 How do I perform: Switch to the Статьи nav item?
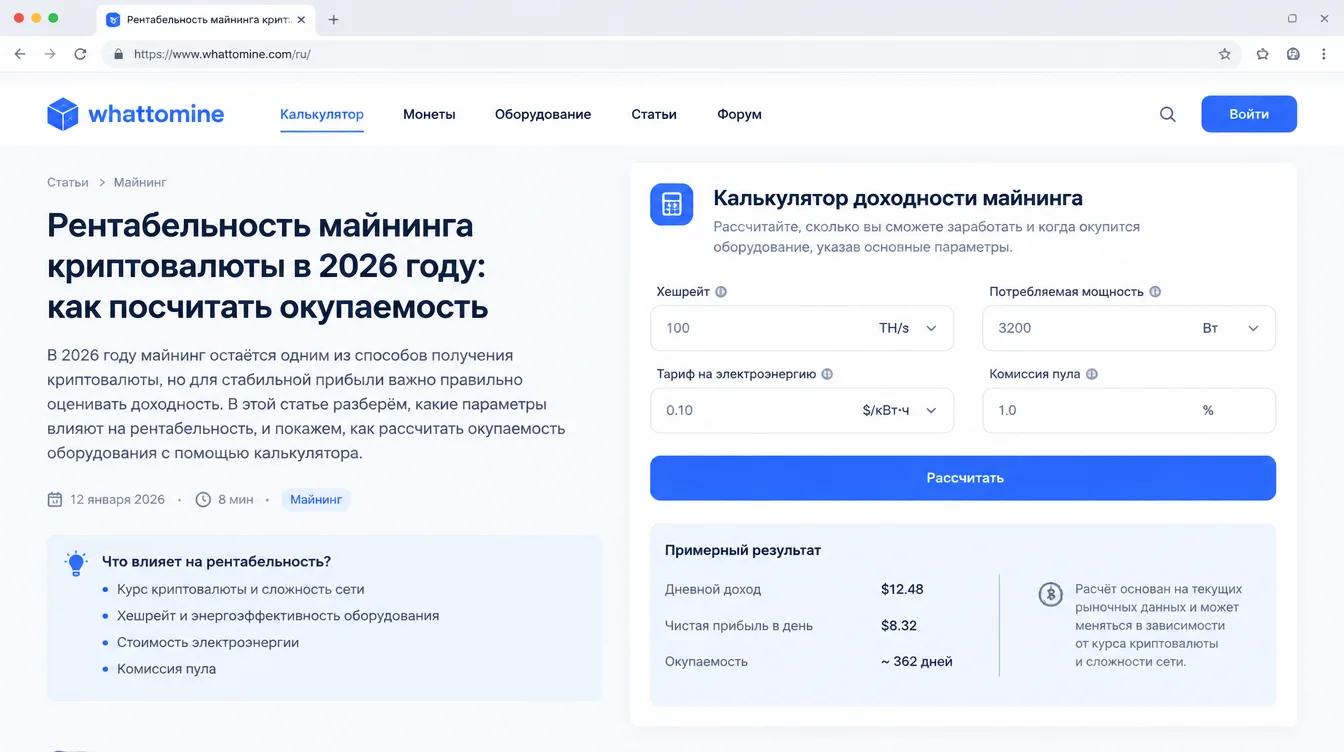pyautogui.click(x=654, y=114)
